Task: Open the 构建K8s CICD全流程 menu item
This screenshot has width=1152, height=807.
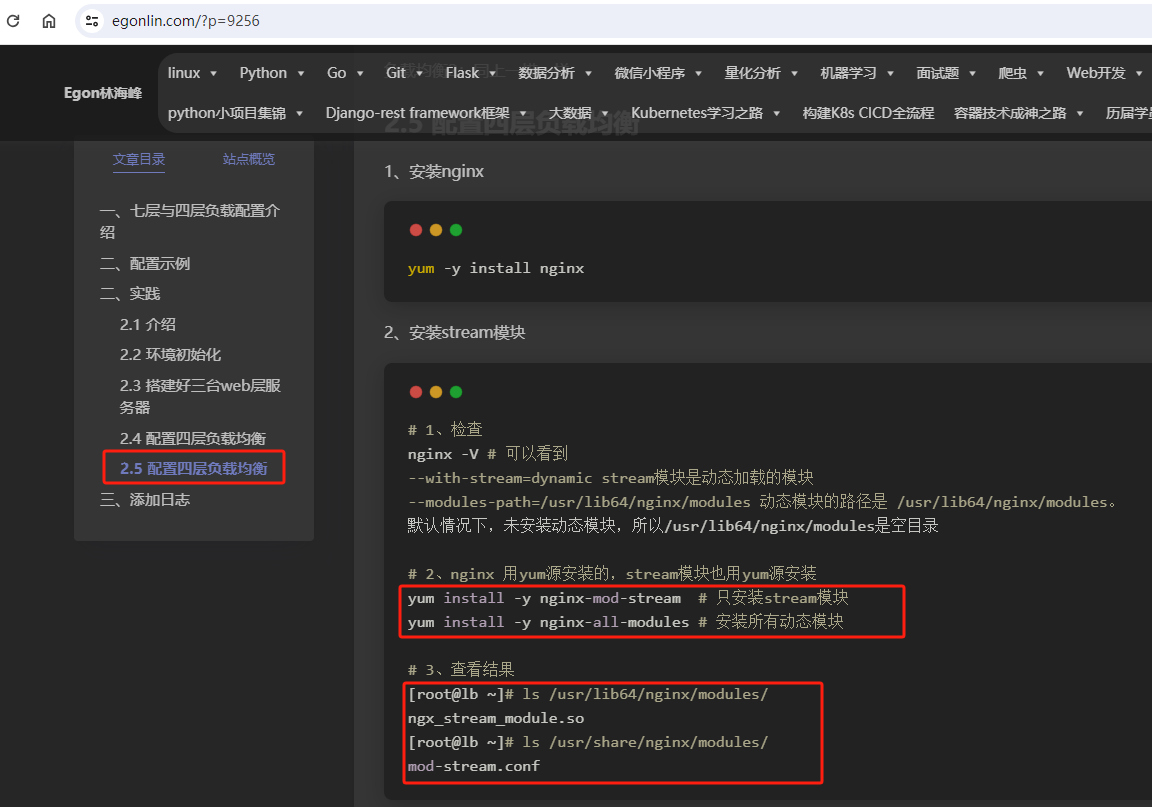Action: pyautogui.click(x=868, y=113)
